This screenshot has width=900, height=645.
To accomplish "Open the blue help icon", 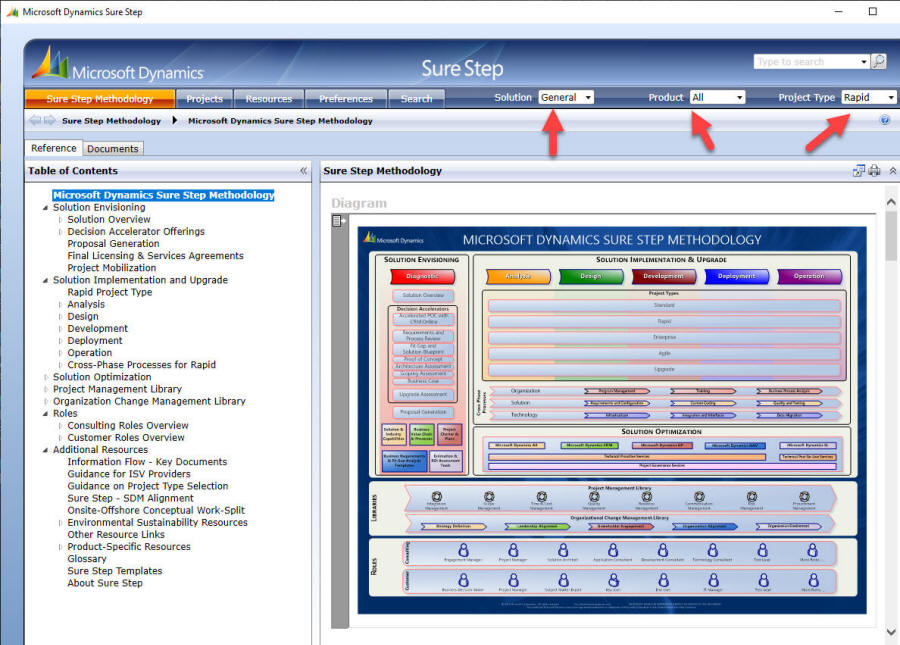I will [x=885, y=120].
